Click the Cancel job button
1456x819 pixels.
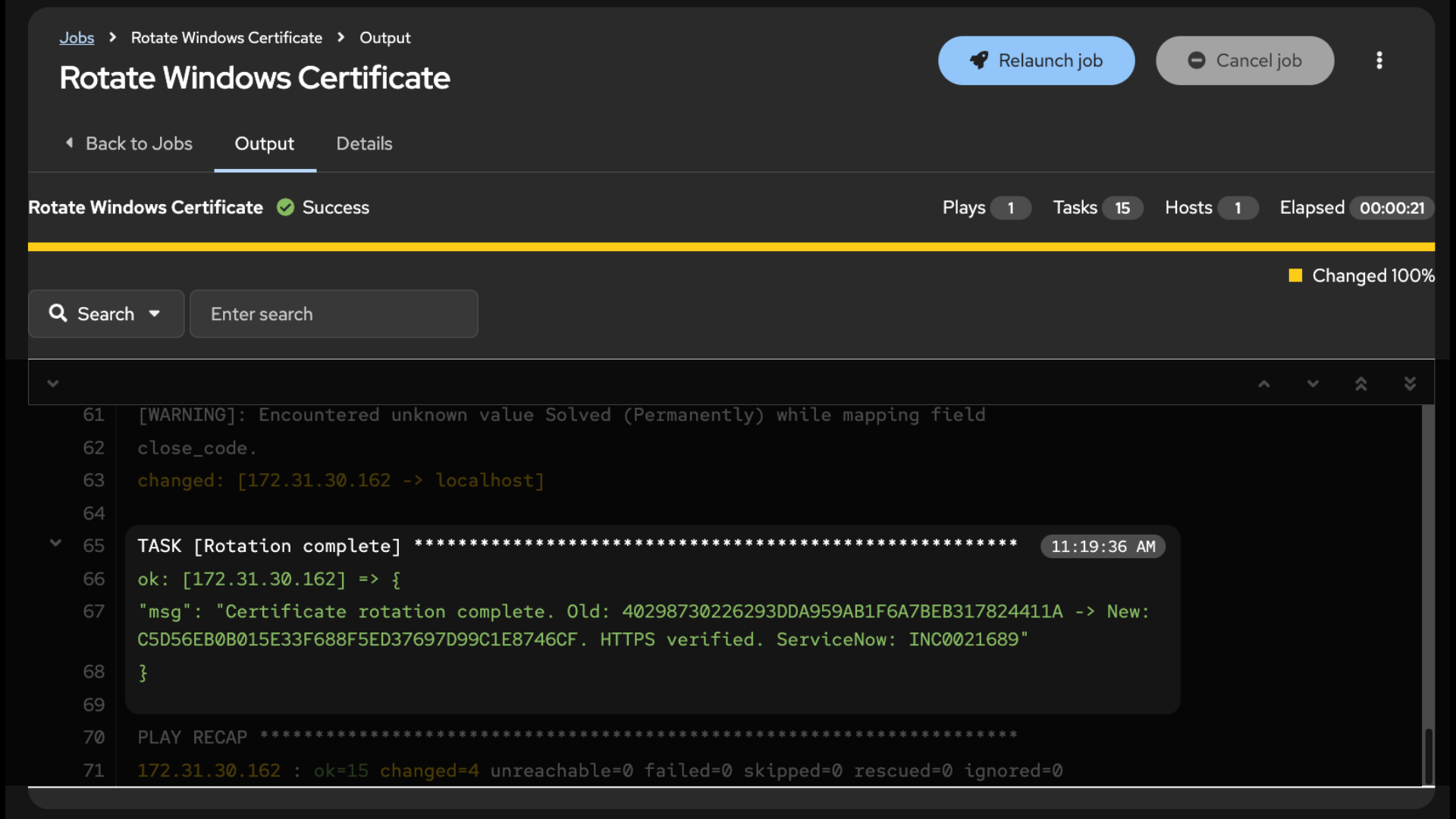pyautogui.click(x=1244, y=61)
